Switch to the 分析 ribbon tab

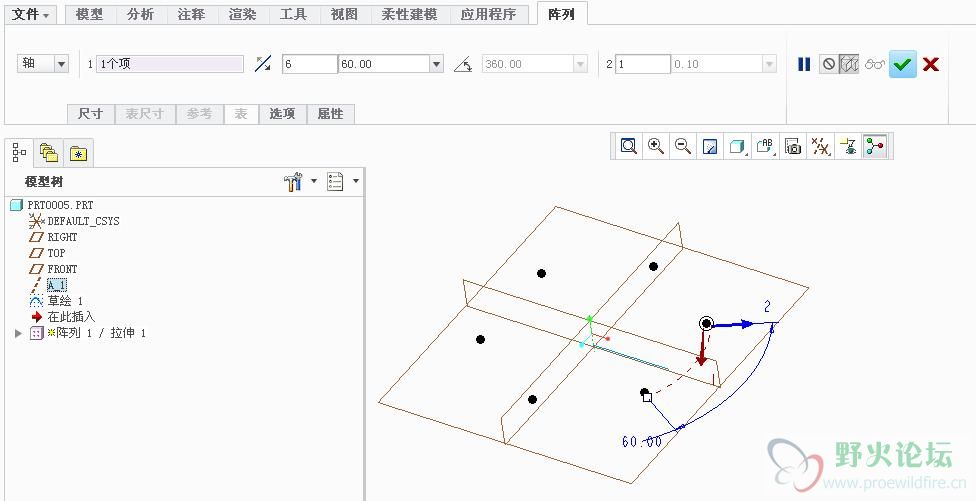click(x=141, y=14)
